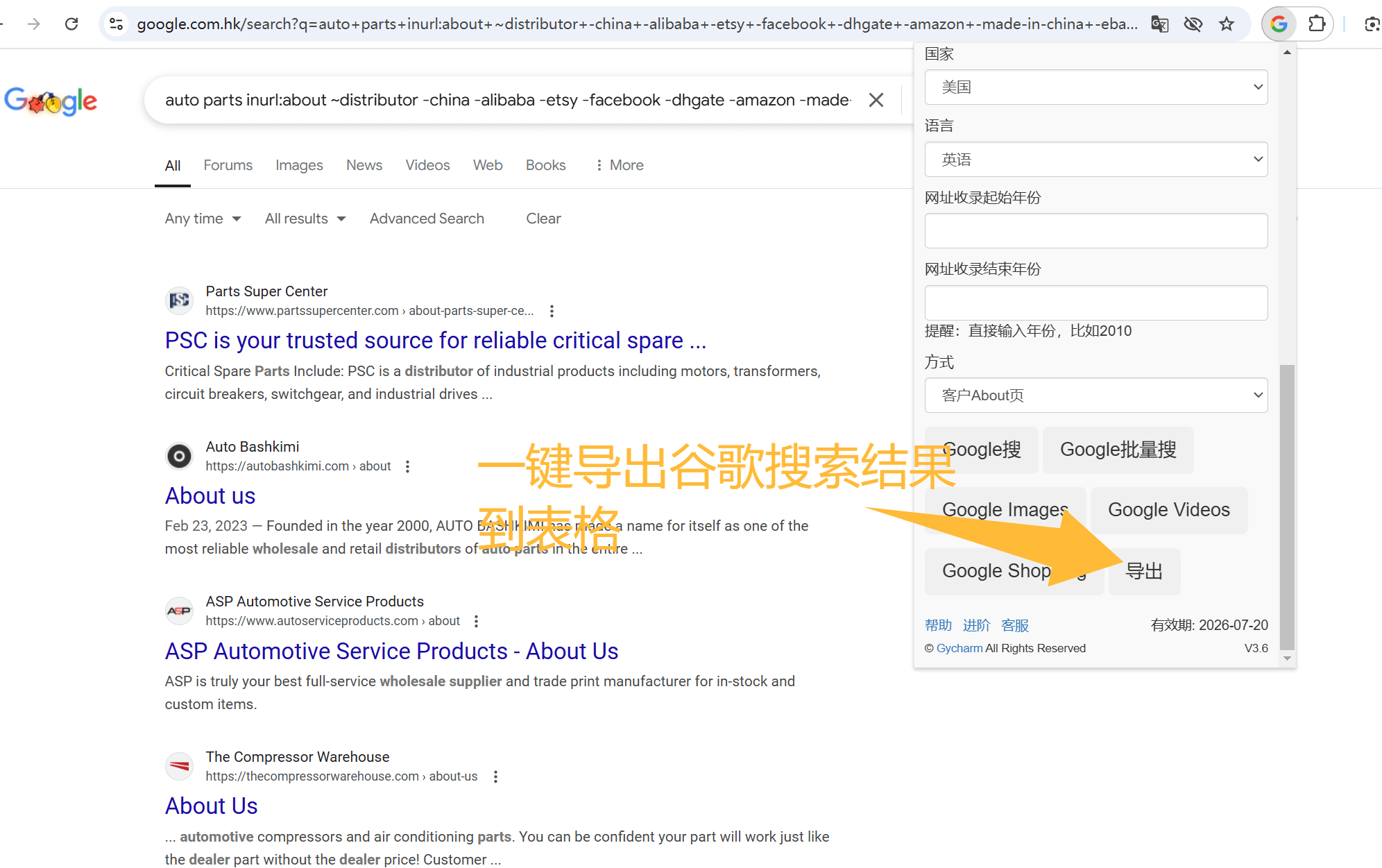1382x868 pixels.
Task: Click the crossed-out eye icon in address bar
Action: click(x=1193, y=24)
